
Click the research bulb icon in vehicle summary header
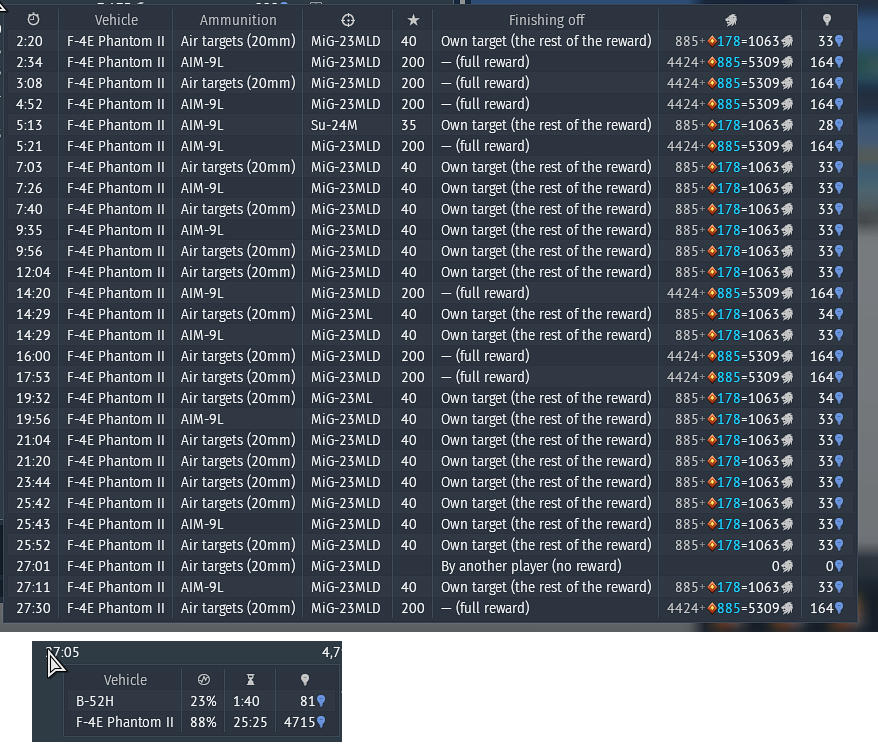point(305,679)
